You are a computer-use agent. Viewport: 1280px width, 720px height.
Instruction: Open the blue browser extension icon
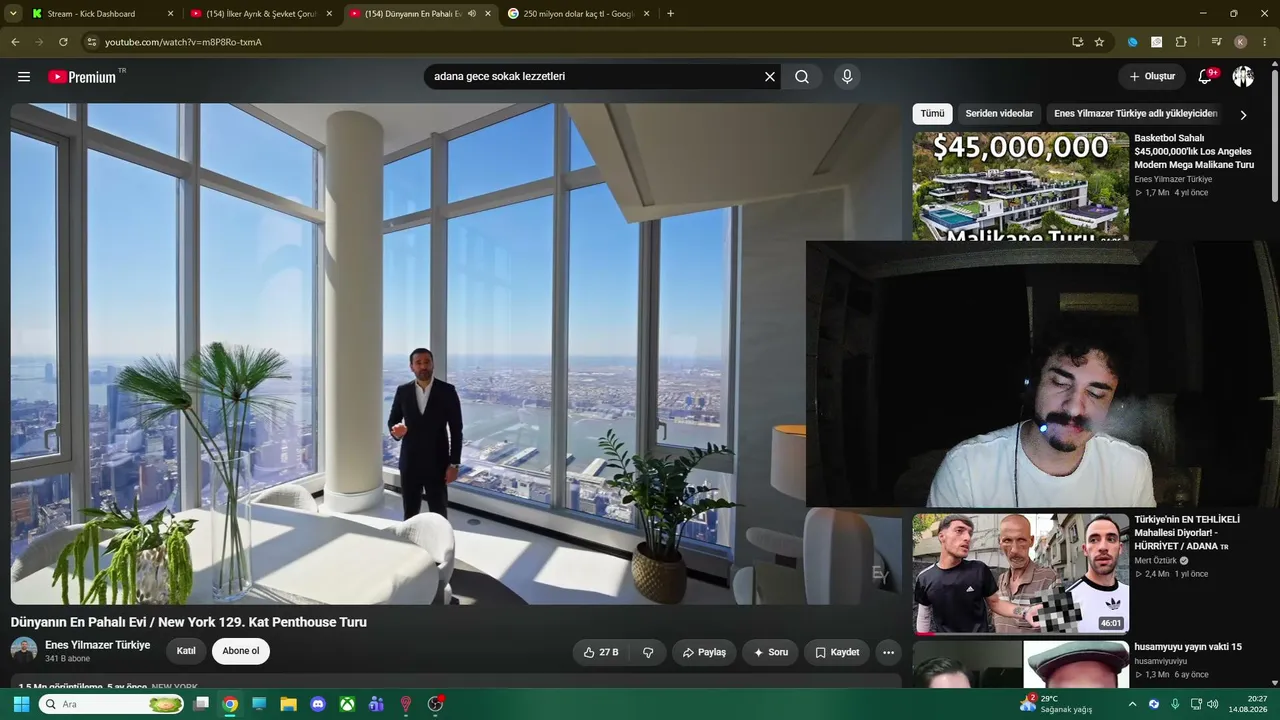point(1133,42)
